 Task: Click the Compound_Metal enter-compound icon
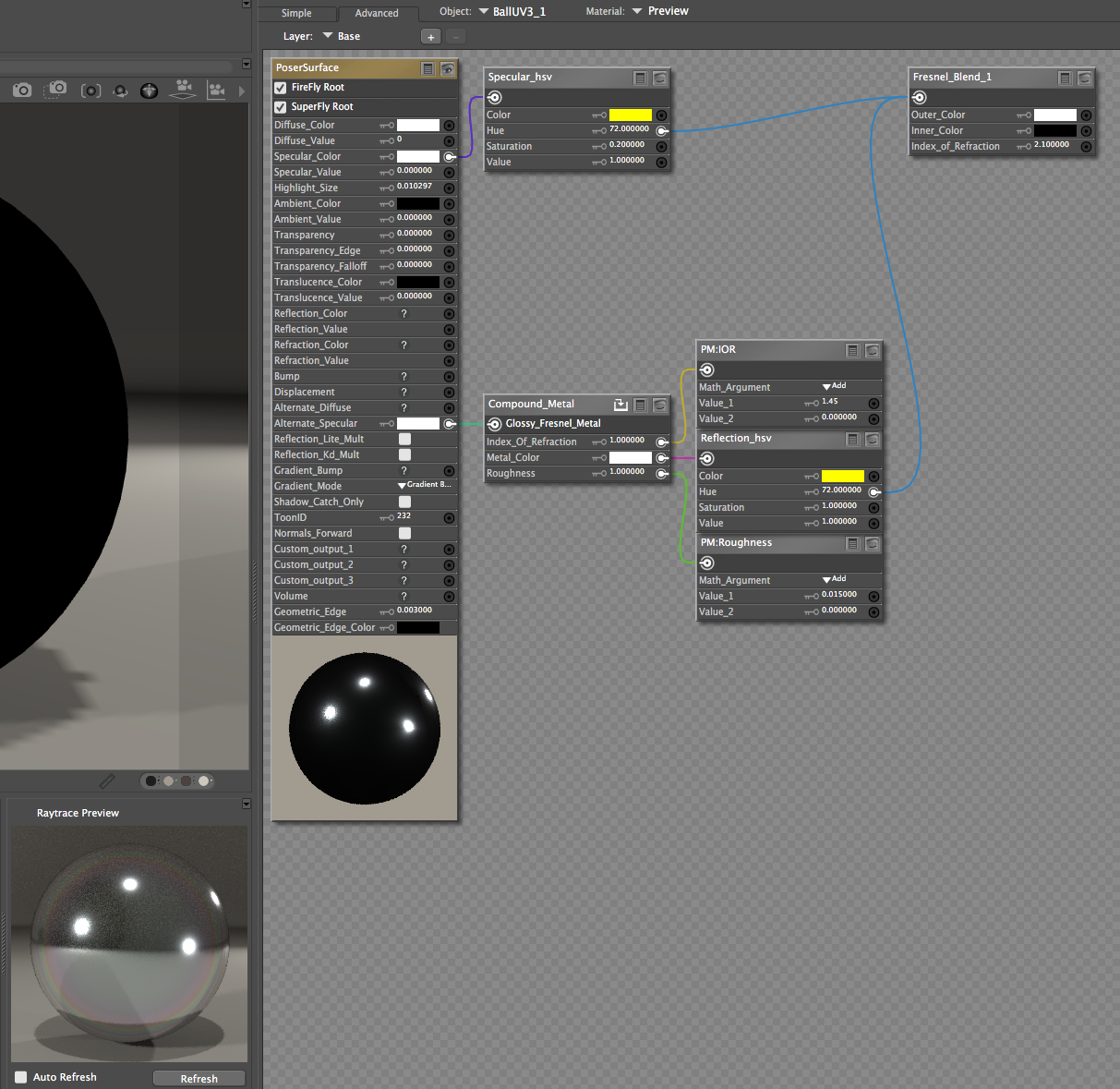(x=620, y=405)
